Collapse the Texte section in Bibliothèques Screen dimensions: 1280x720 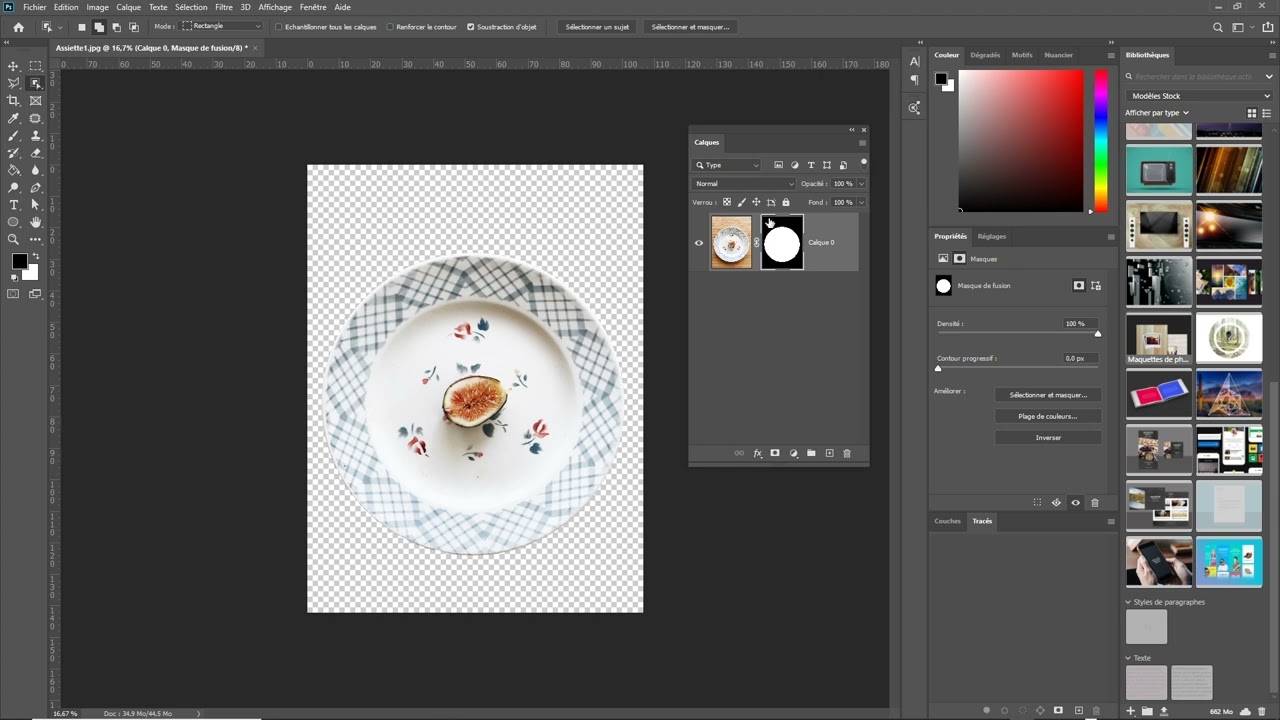(1129, 658)
